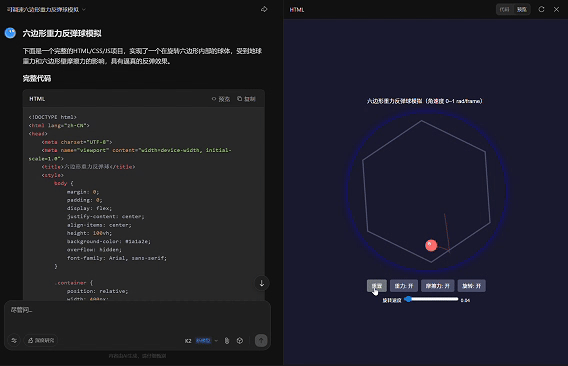Enable the deep research button
Viewport: 568px width, 366px height.
(x=41, y=340)
